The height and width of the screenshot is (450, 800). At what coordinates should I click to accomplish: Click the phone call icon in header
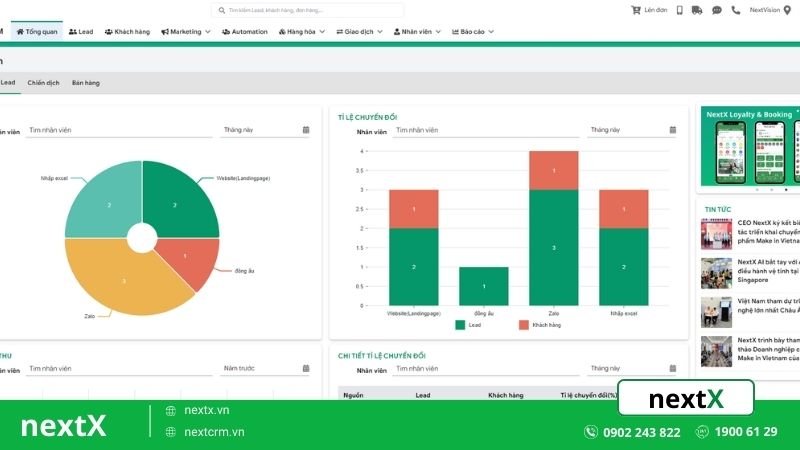pos(736,10)
